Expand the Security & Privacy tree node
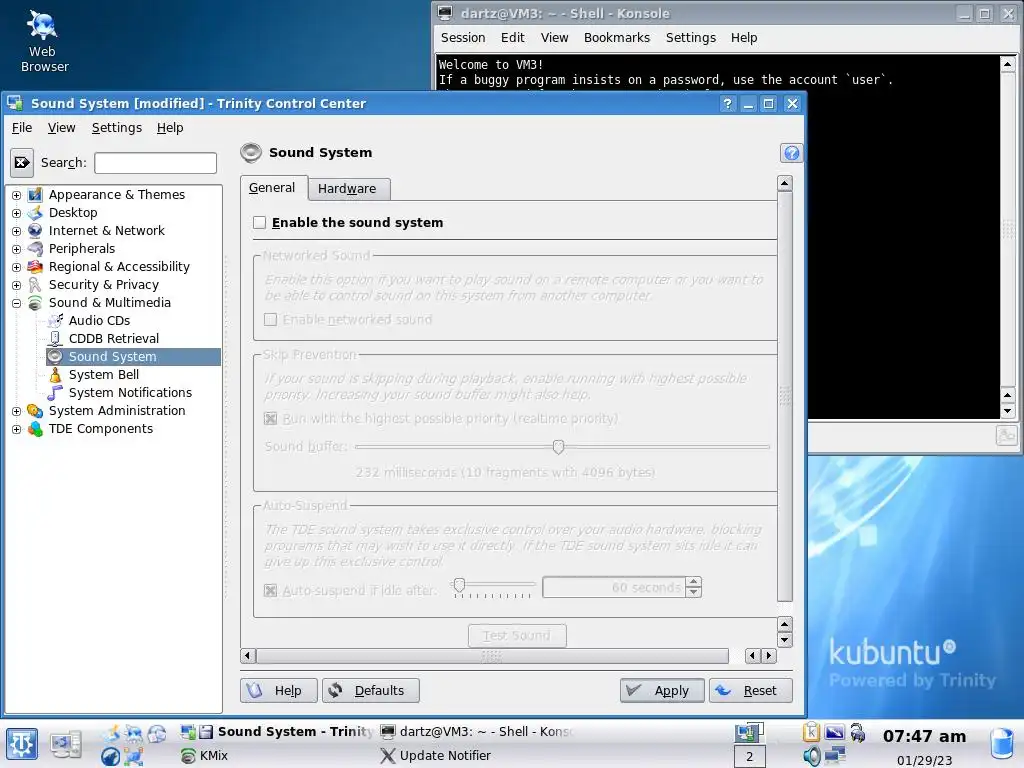This screenshot has width=1024, height=768. [x=16, y=285]
